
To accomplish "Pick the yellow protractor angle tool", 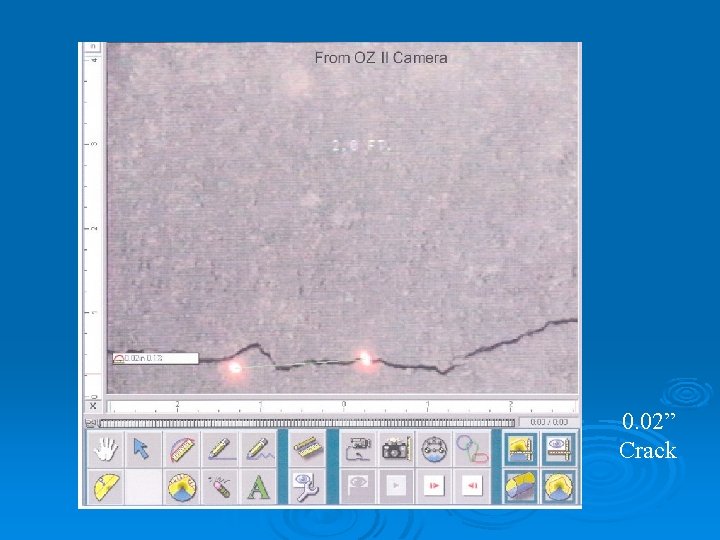I will pyautogui.click(x=105, y=487).
